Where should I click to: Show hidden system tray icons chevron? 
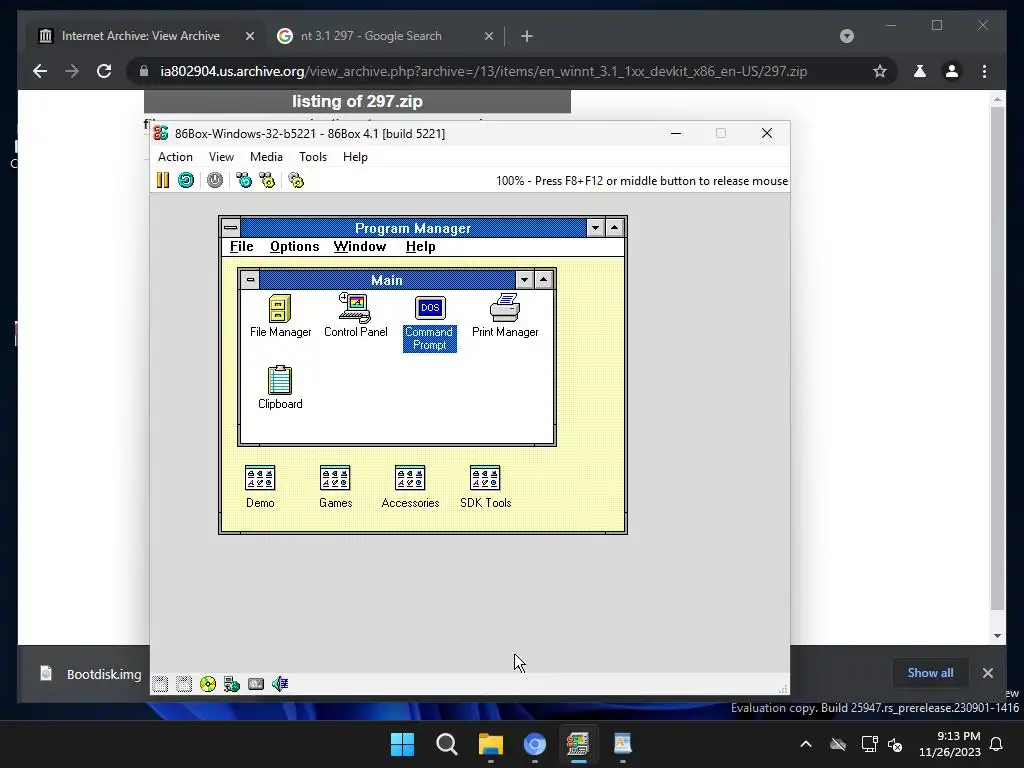[806, 744]
